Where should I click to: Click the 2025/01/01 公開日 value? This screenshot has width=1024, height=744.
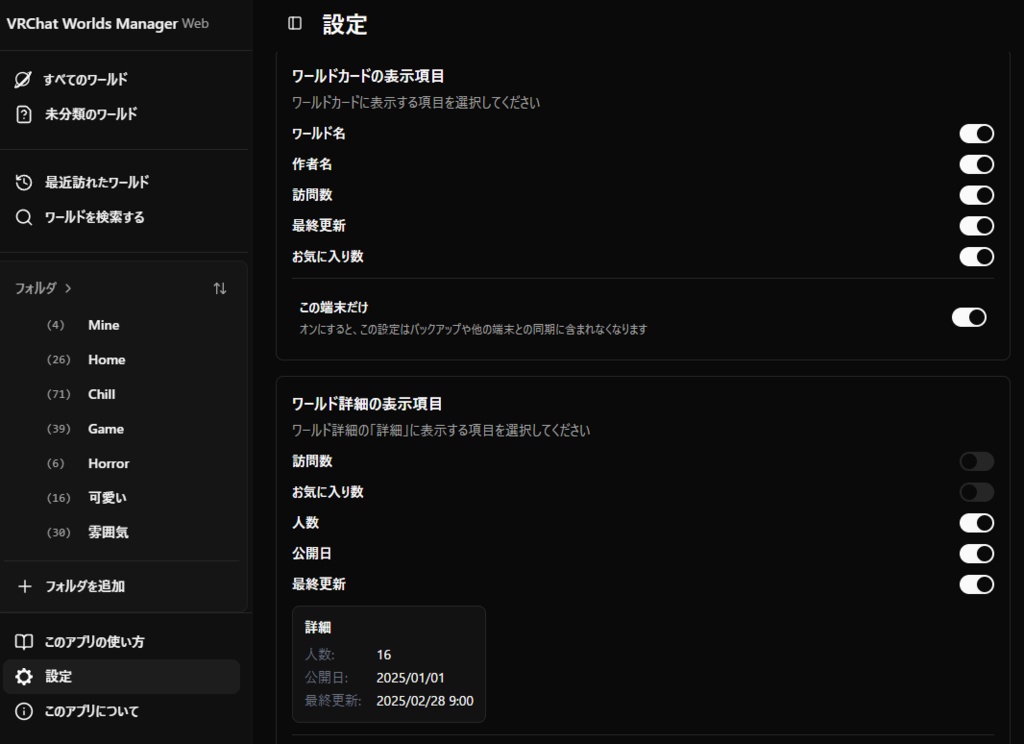(410, 678)
